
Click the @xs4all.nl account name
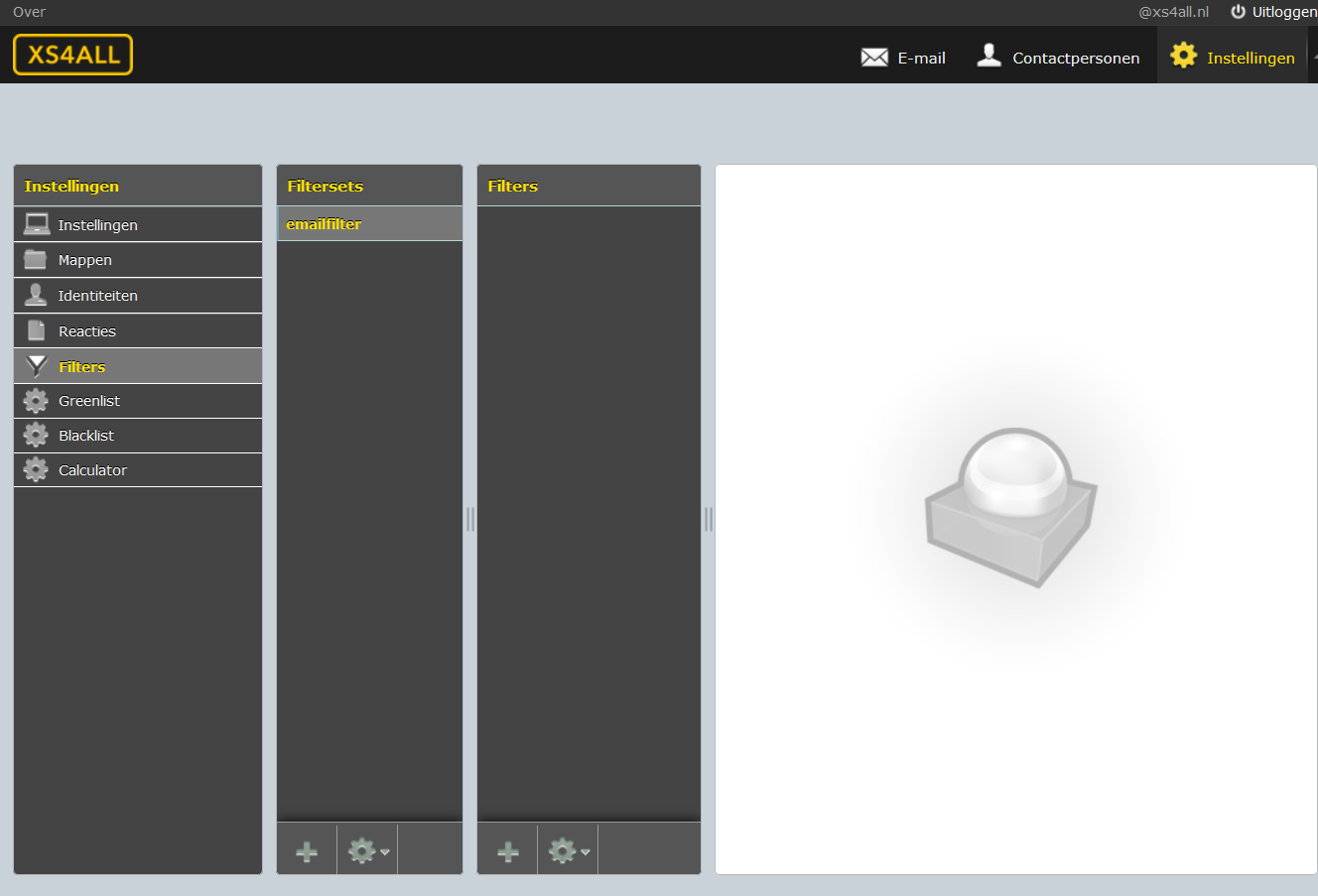1174,12
